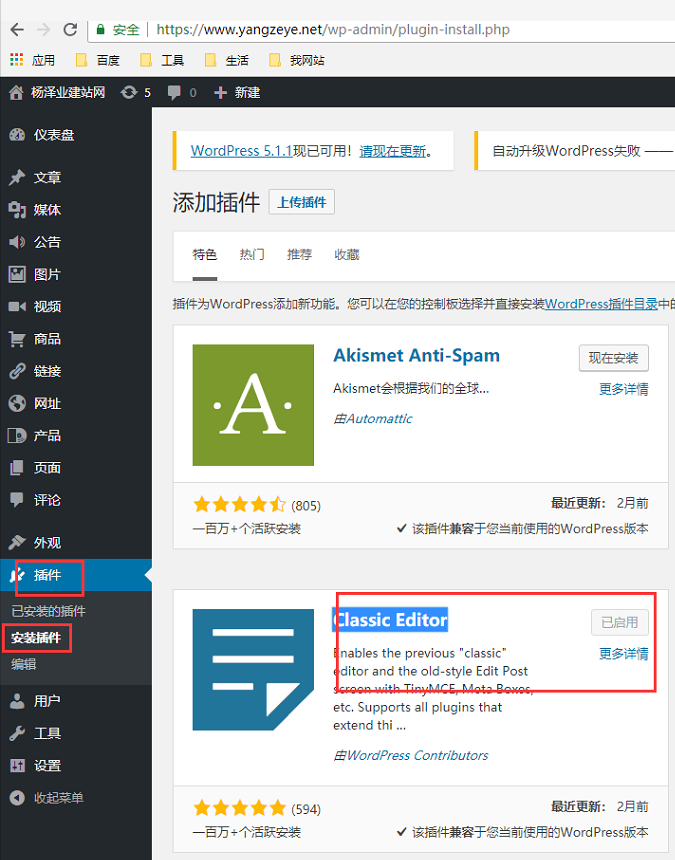
Task: Click the plus 新建 item in admin bar
Action: pyautogui.click(x=237, y=93)
